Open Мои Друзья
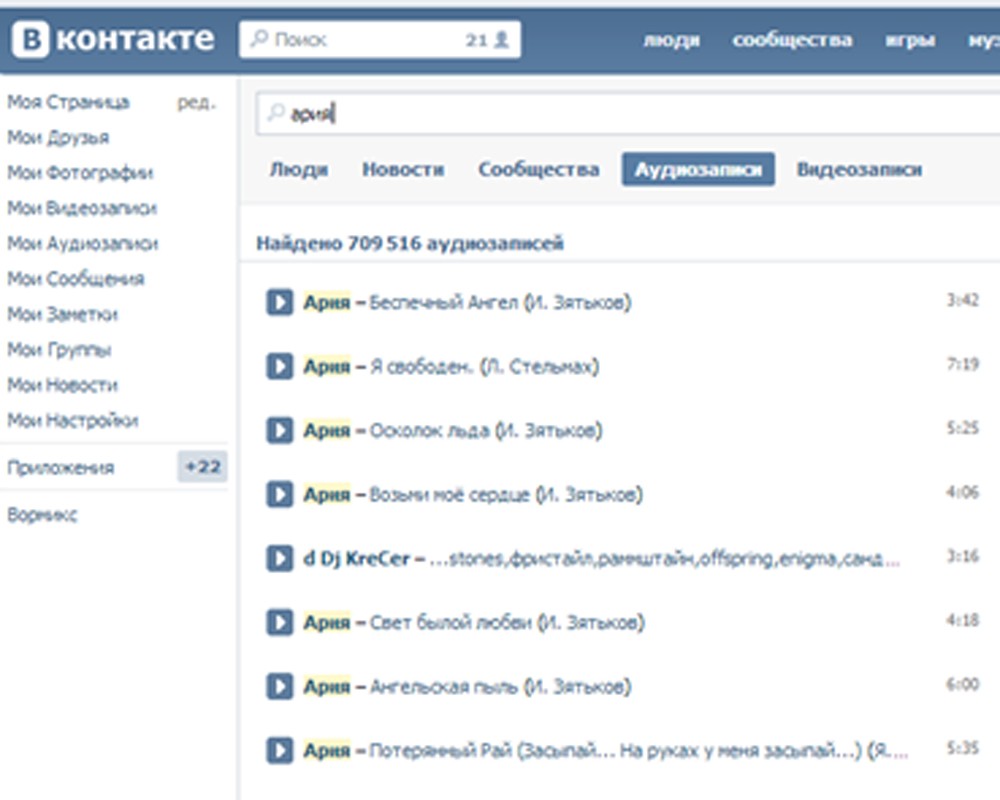 (58, 137)
